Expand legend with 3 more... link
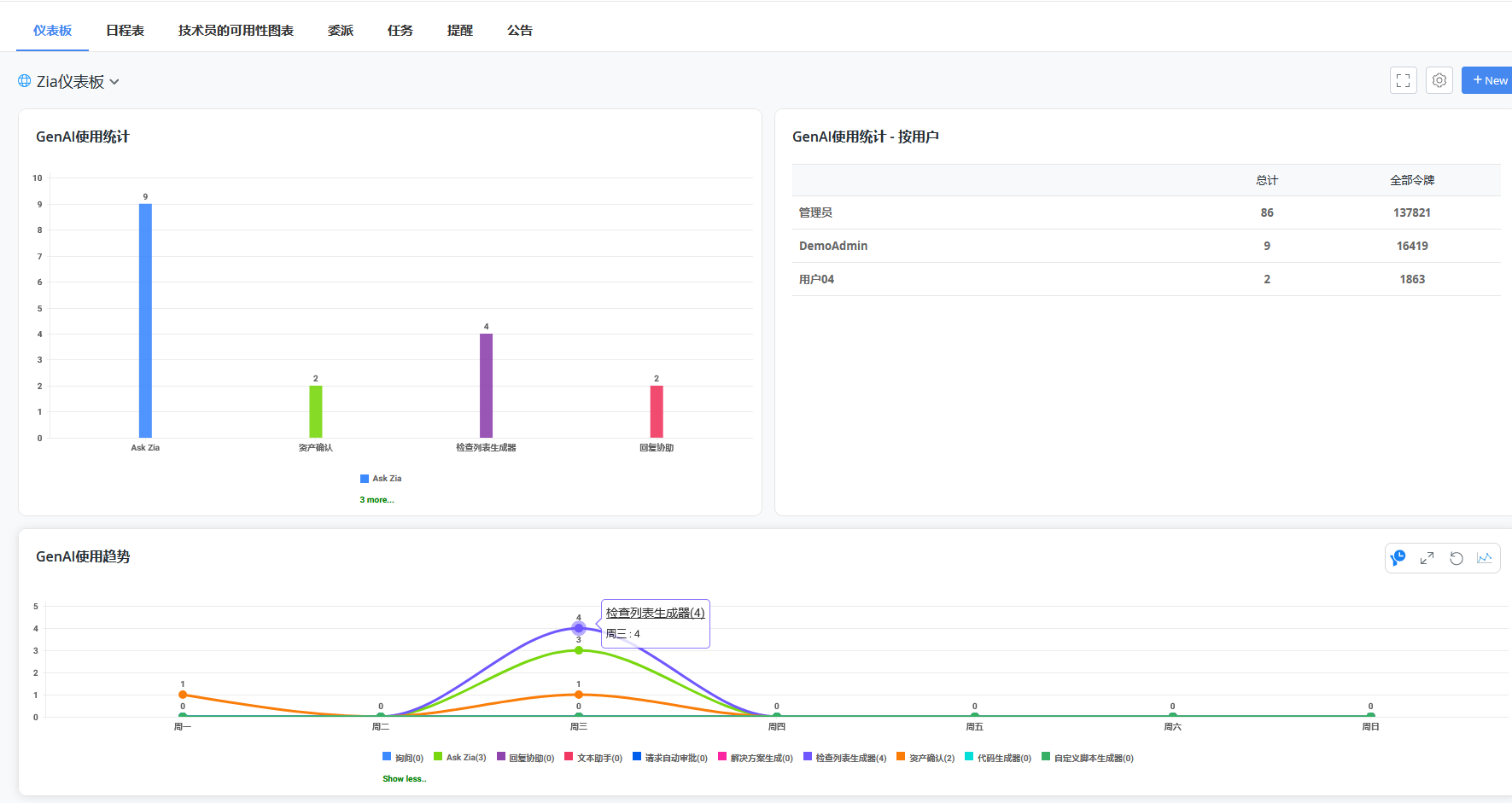This screenshot has height=803, width=1512. [x=377, y=500]
